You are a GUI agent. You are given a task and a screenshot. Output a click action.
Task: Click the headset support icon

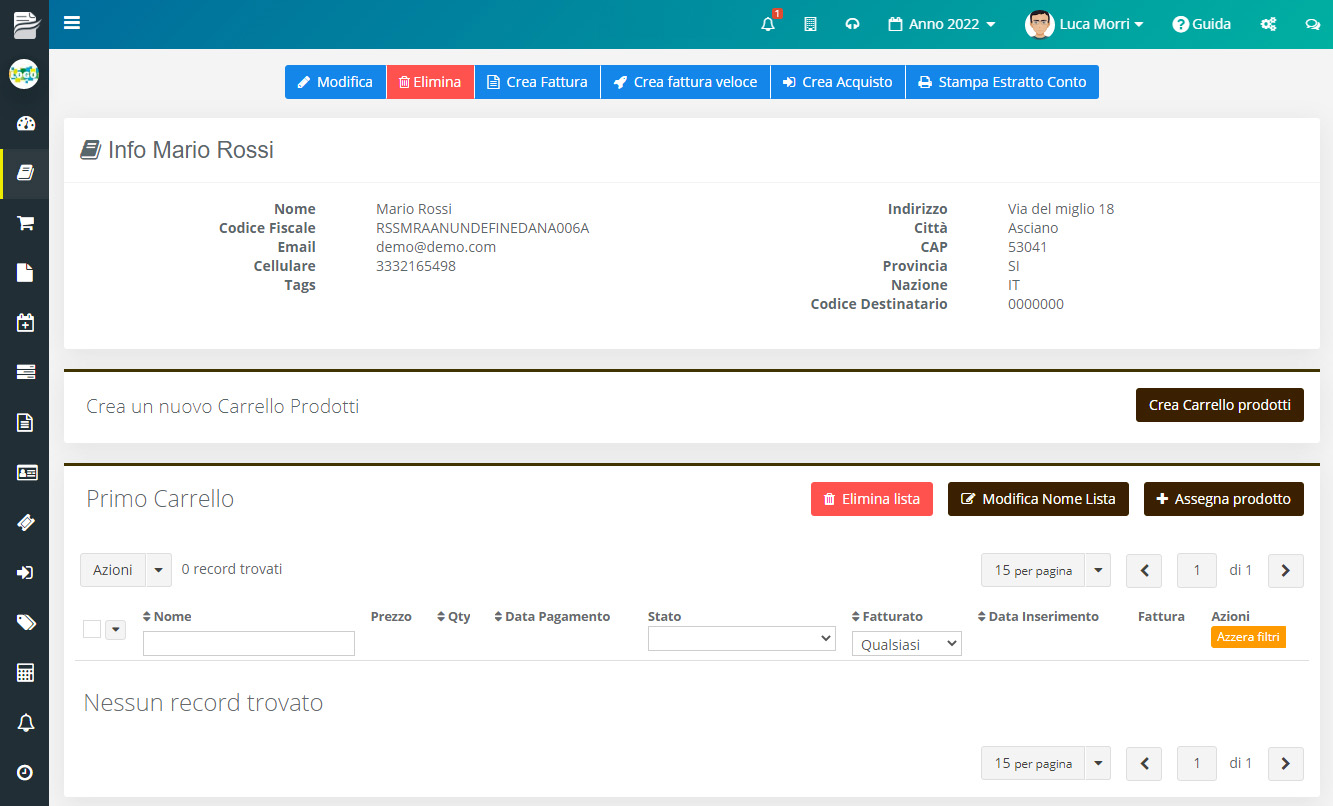click(852, 24)
